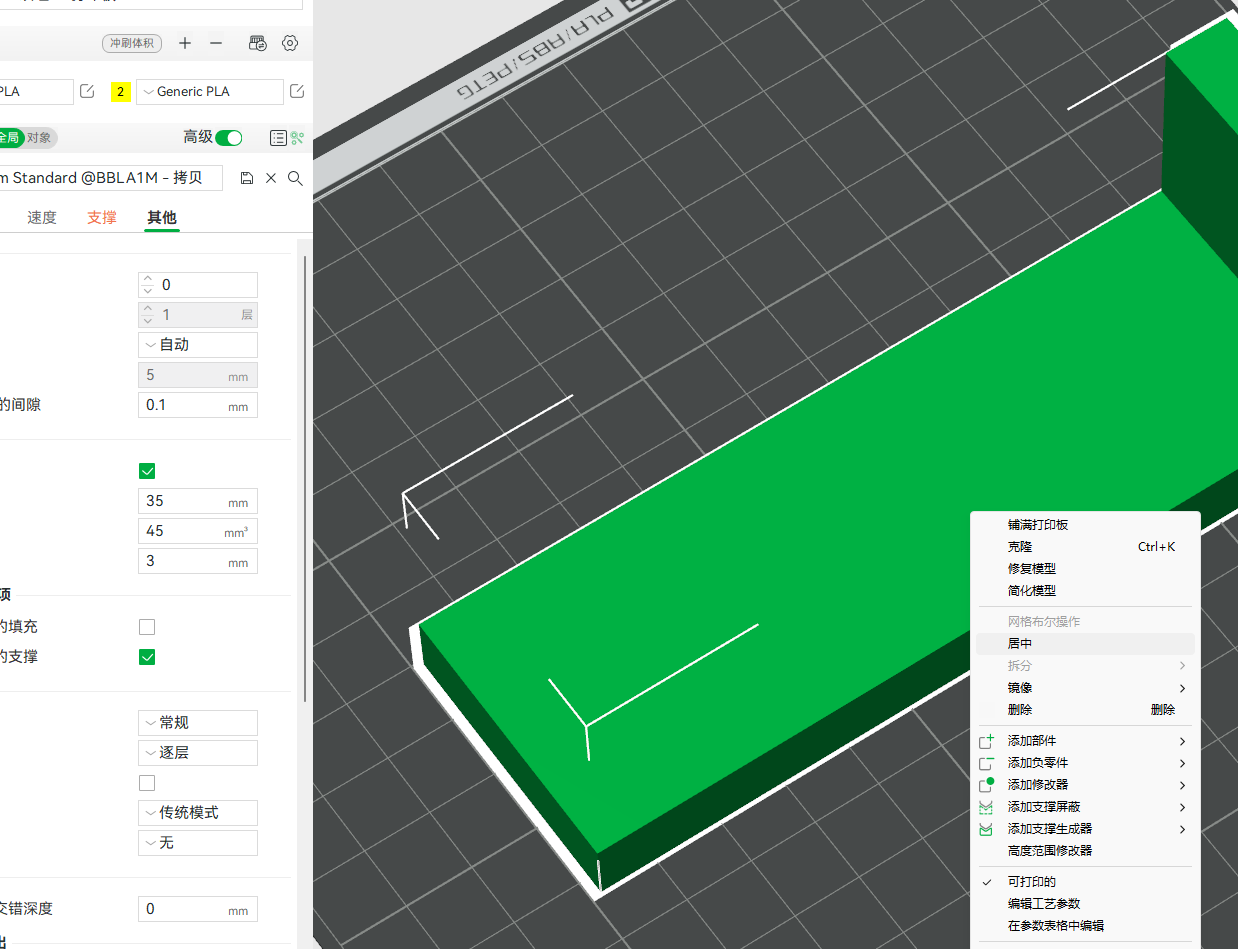Viewport: 1238px width, 949px height.
Task: Click the save preset floppy disk icon
Action: pos(247,178)
